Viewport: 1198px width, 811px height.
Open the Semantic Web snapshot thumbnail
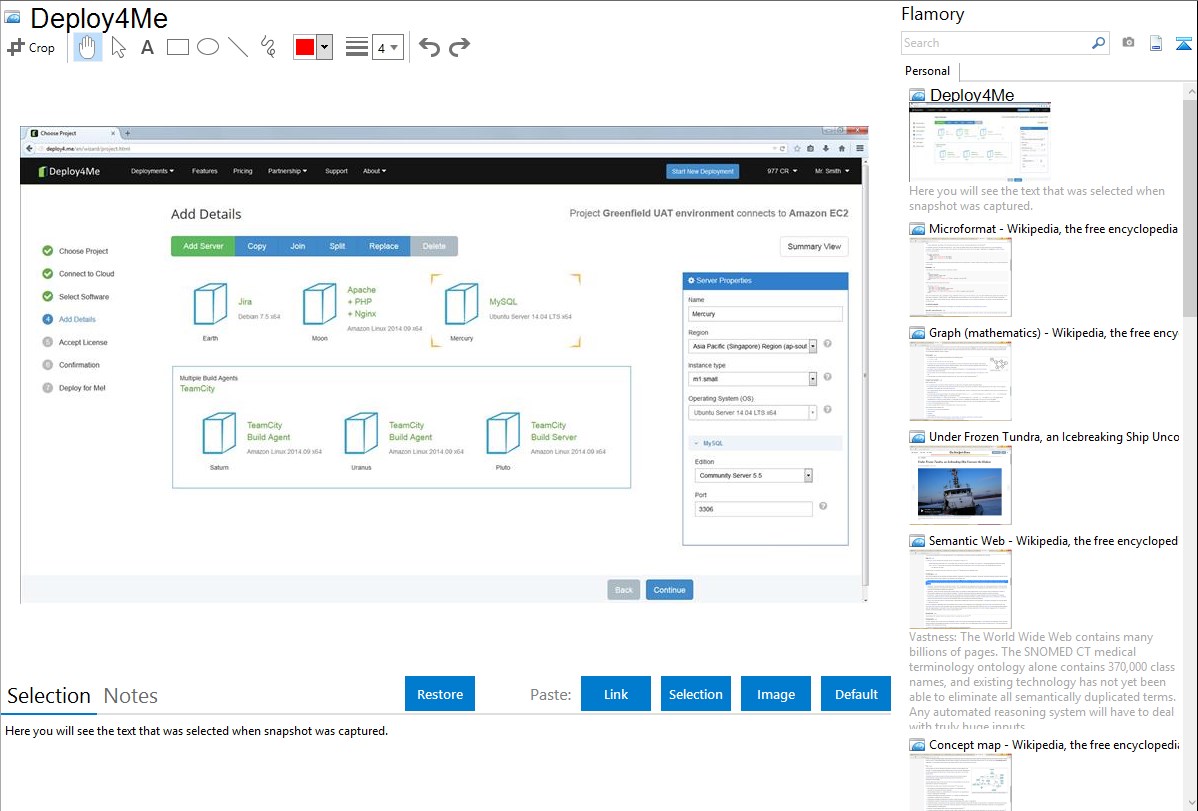pyautogui.click(x=960, y=589)
